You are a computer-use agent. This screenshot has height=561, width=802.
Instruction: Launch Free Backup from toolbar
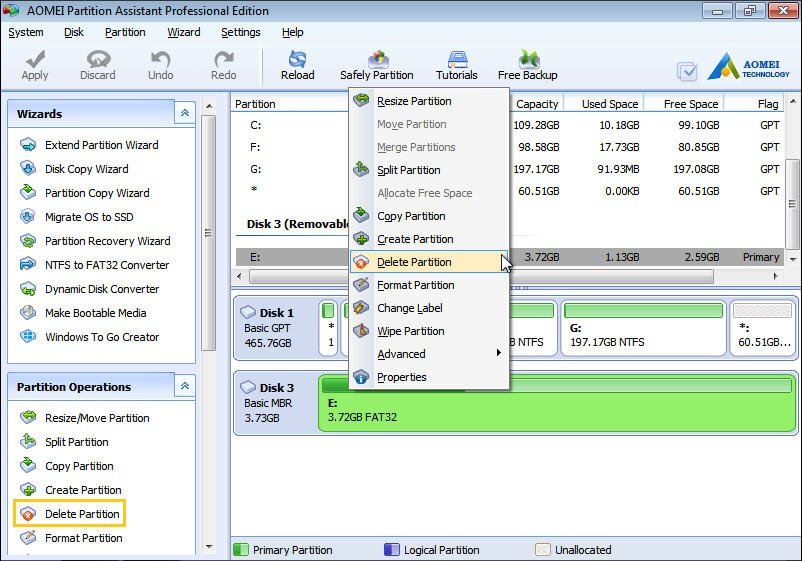[x=527, y=65]
